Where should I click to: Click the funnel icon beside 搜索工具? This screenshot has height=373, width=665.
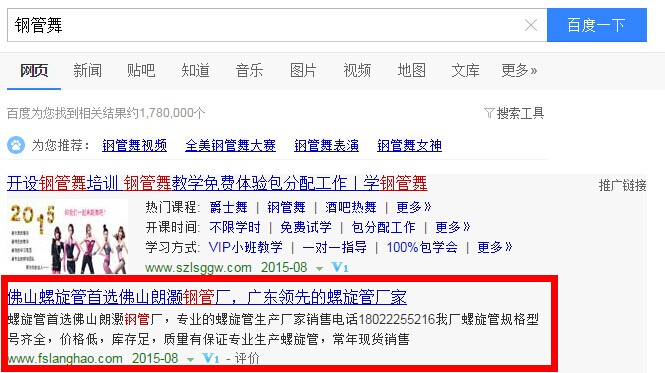coord(489,113)
